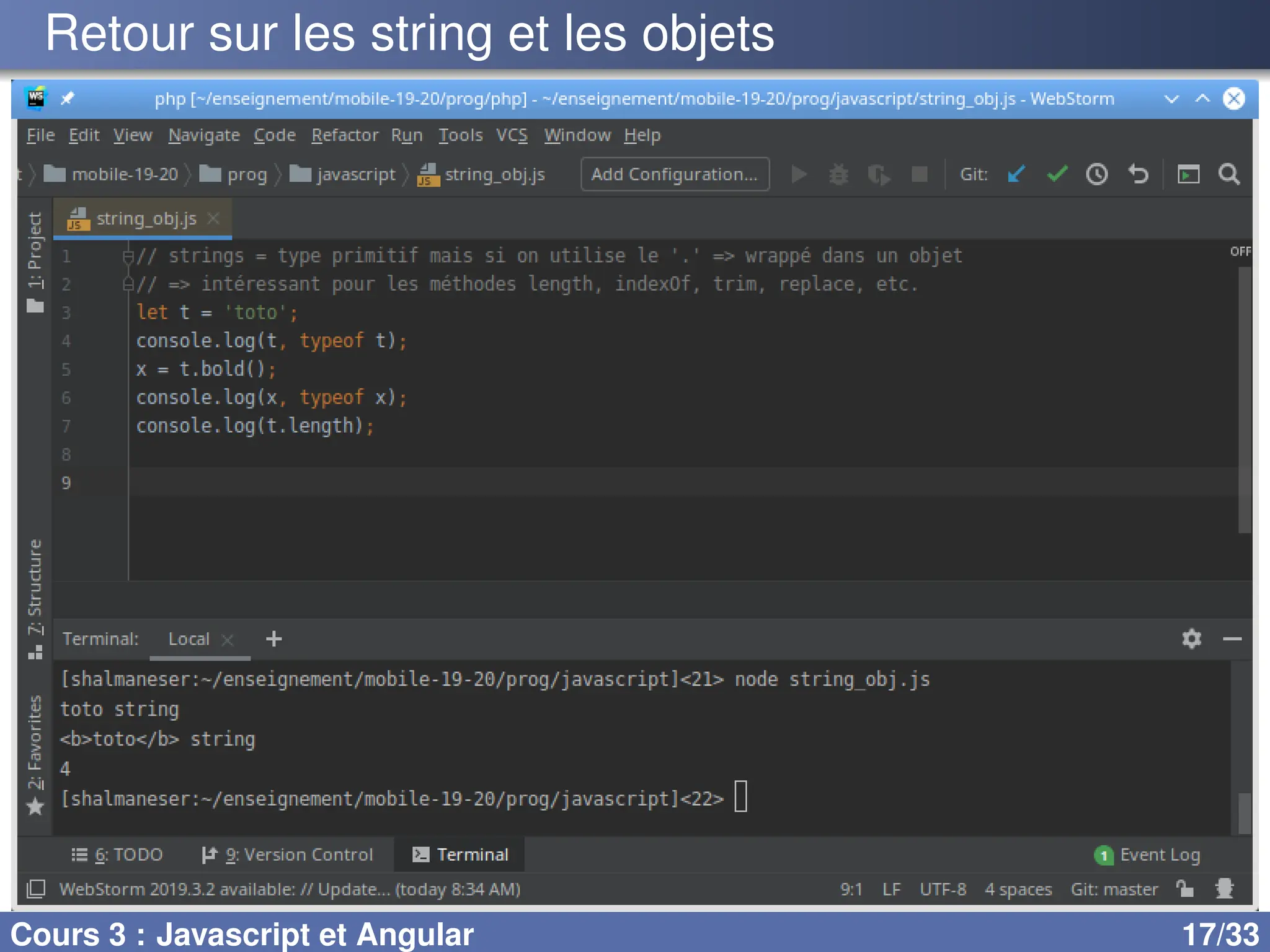Click Git update project blue arrow

pos(1016,175)
